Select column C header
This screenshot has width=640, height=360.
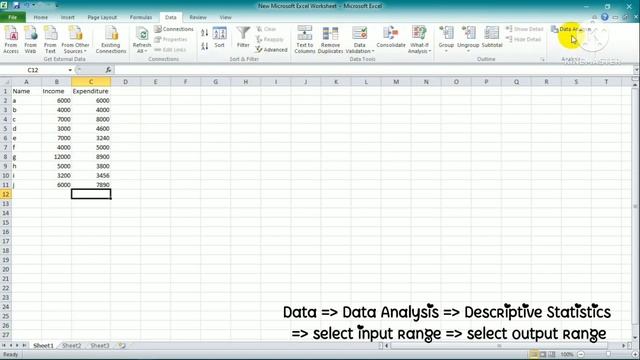click(91, 82)
